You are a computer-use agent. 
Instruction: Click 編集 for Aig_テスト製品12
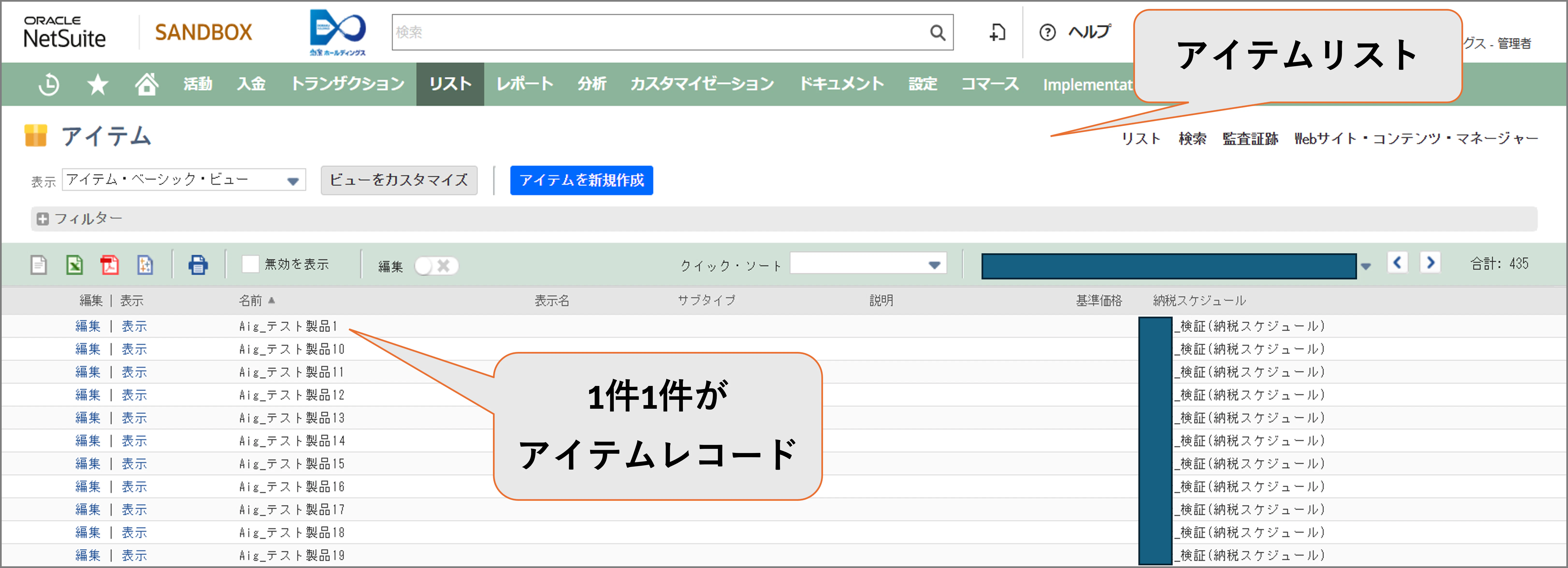(x=88, y=395)
